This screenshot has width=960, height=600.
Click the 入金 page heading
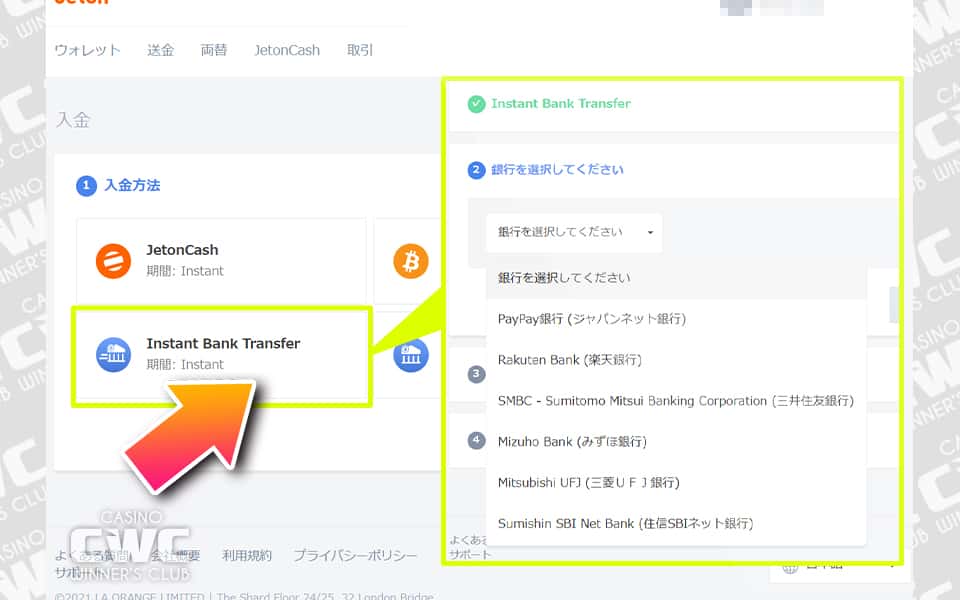[x=73, y=119]
